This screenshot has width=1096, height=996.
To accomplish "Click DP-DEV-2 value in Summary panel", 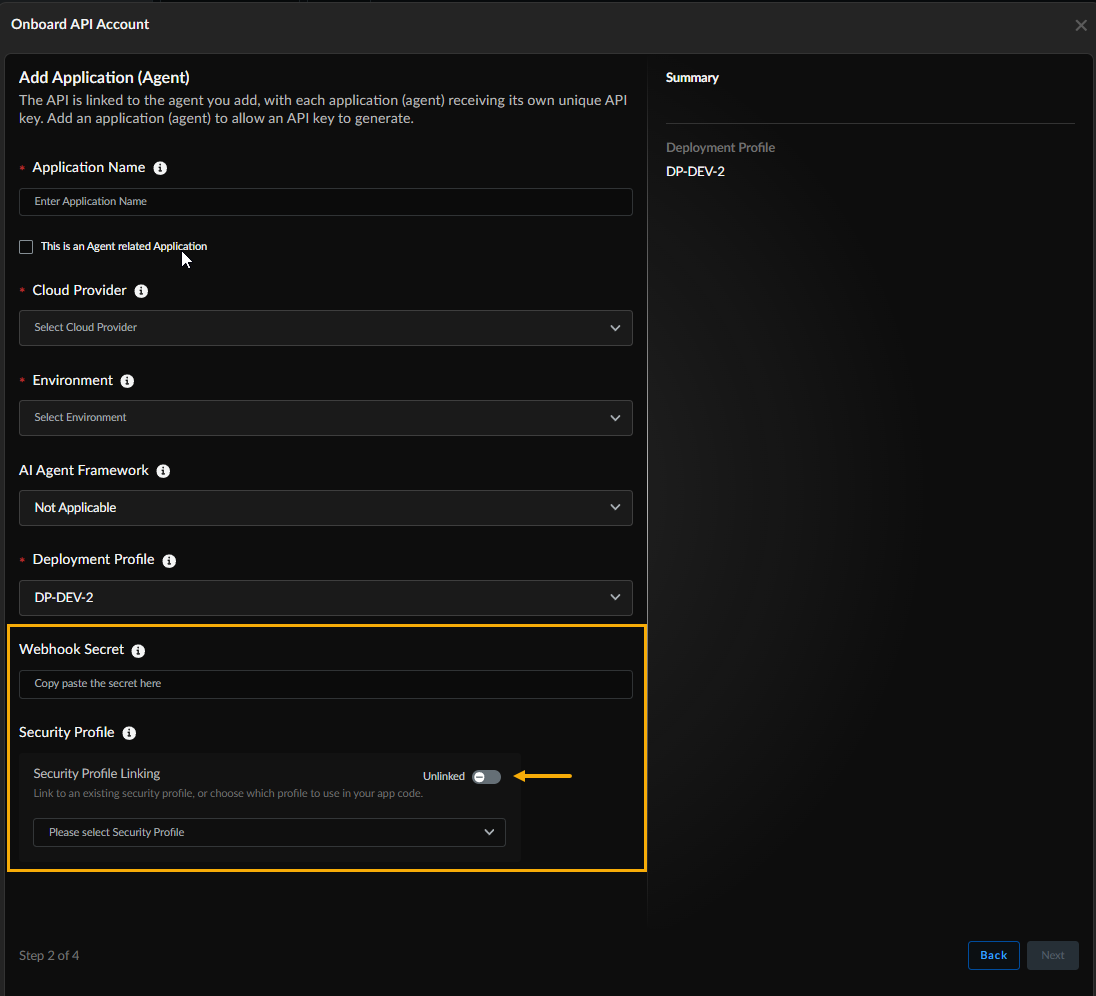I will pyautogui.click(x=695, y=171).
